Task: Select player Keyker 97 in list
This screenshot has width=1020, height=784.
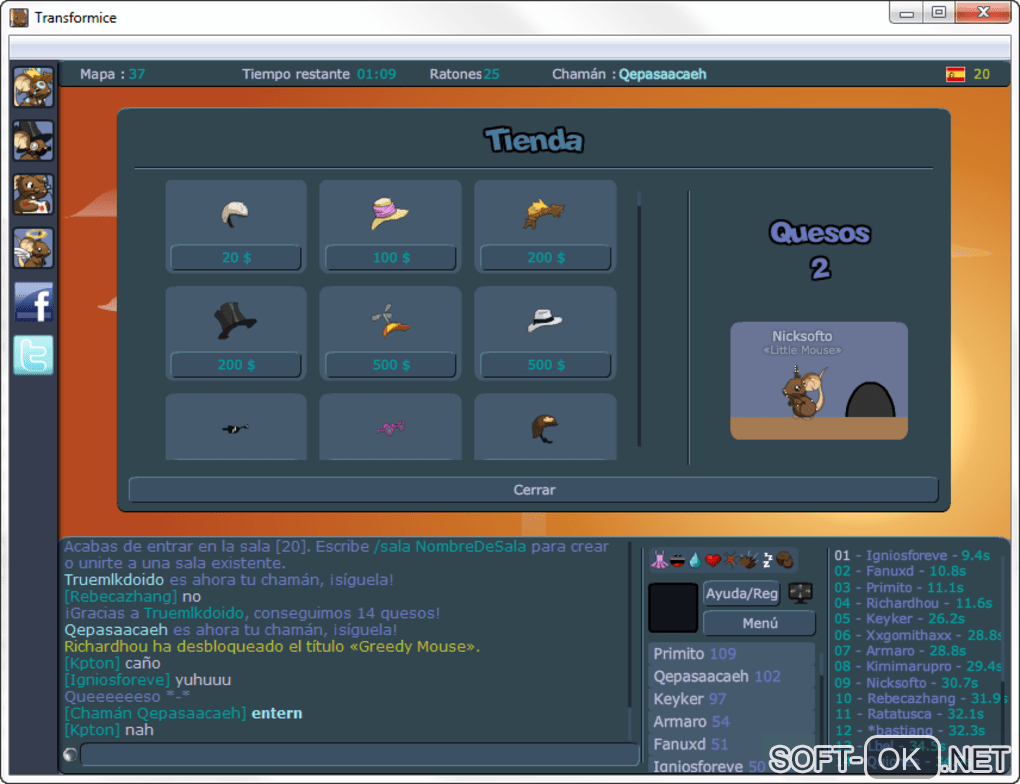Action: coord(731,699)
